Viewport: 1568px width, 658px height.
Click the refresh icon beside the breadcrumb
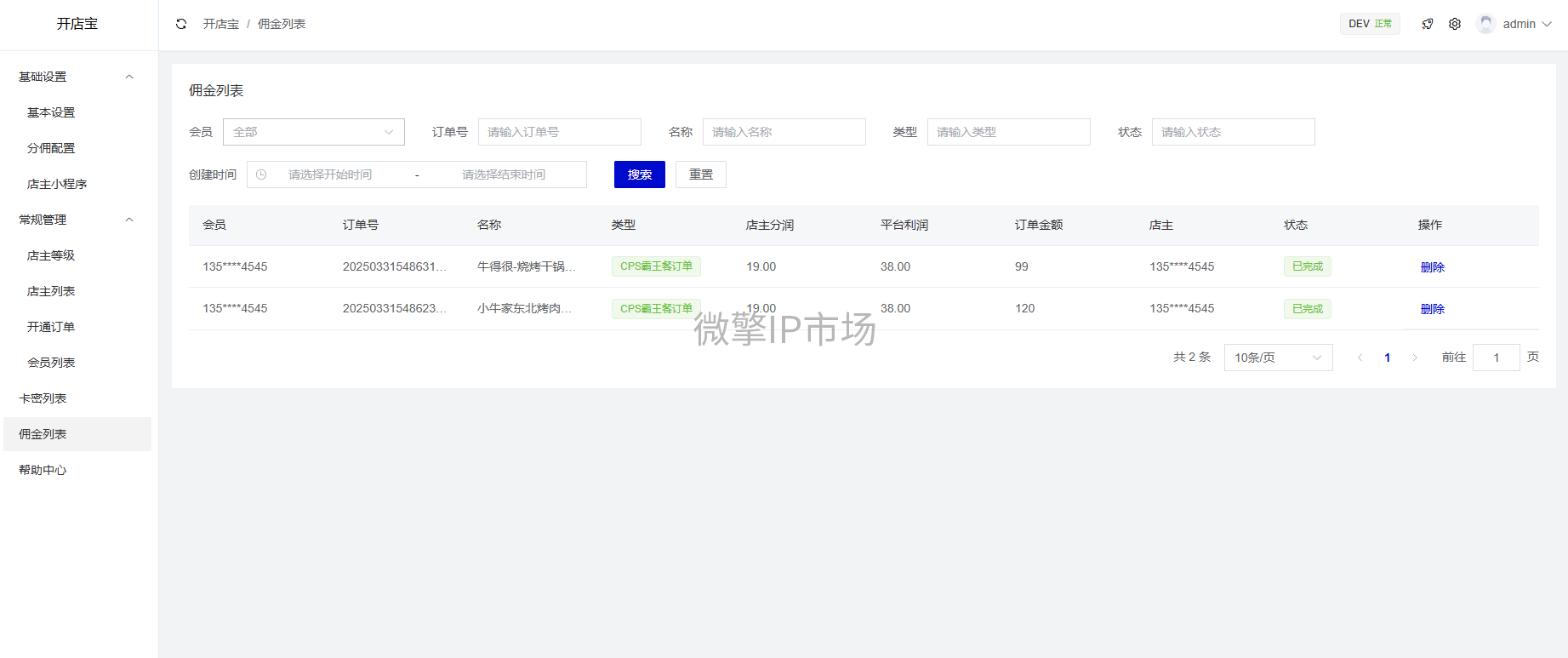(x=181, y=24)
